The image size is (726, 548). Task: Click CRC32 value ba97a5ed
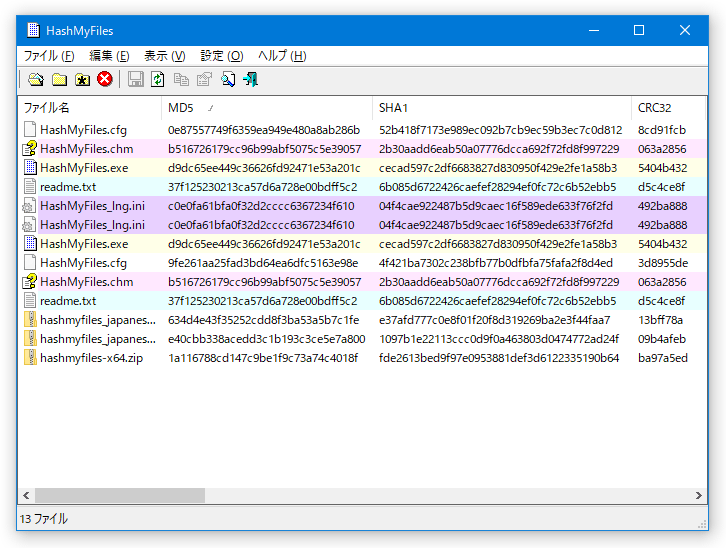pos(663,358)
